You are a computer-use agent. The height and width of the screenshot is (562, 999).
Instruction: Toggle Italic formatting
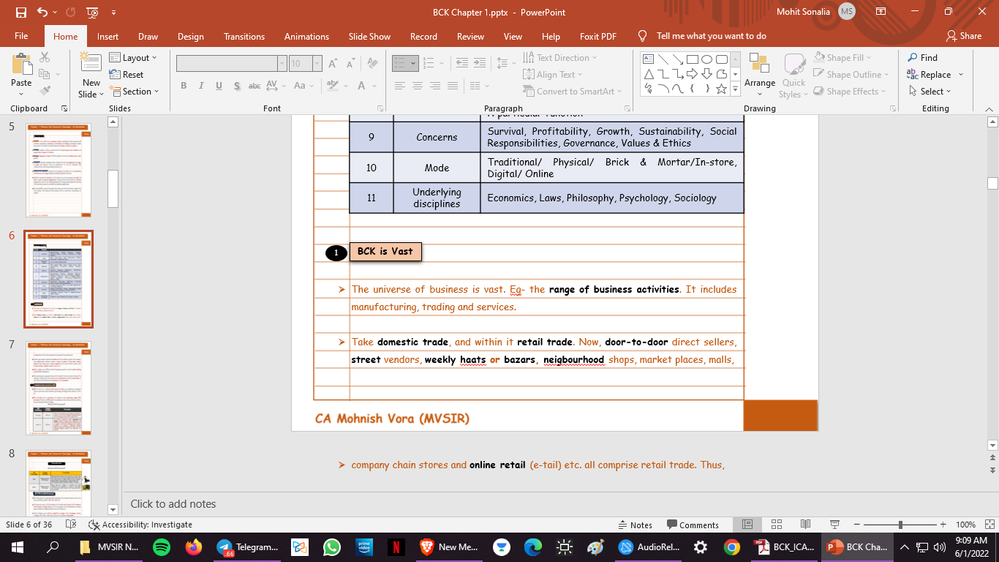[x=201, y=86]
